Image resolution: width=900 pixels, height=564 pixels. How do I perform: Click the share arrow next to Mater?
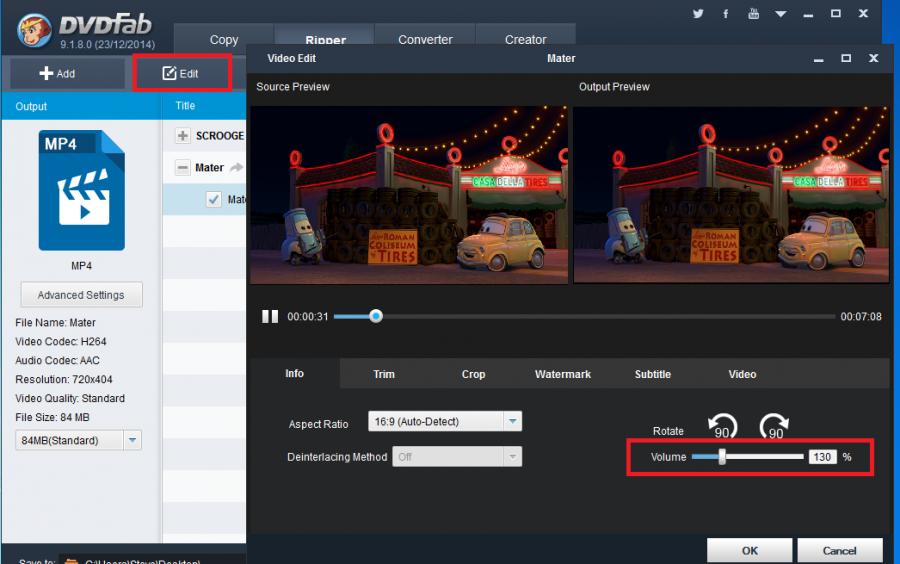[236, 168]
